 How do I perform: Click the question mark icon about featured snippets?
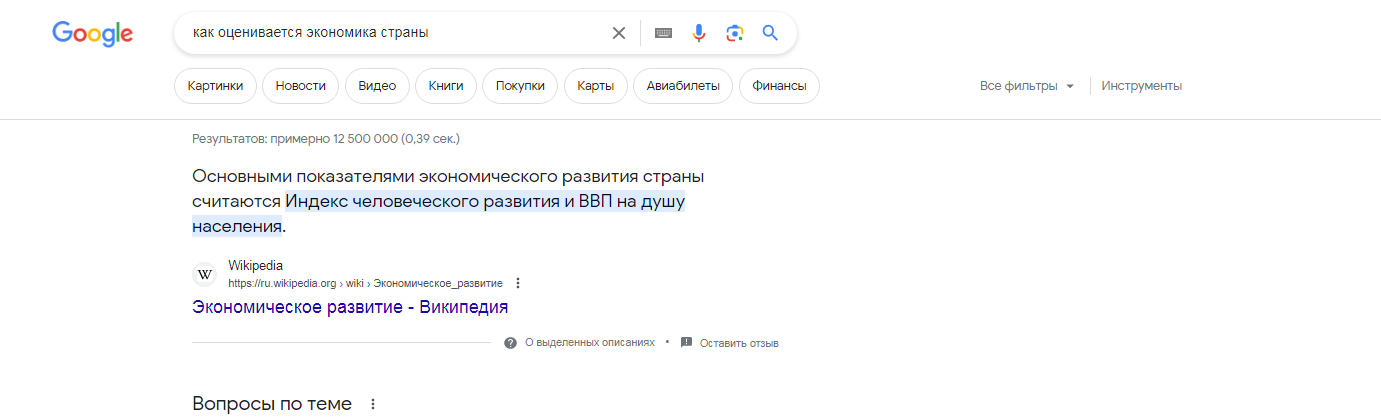(511, 342)
